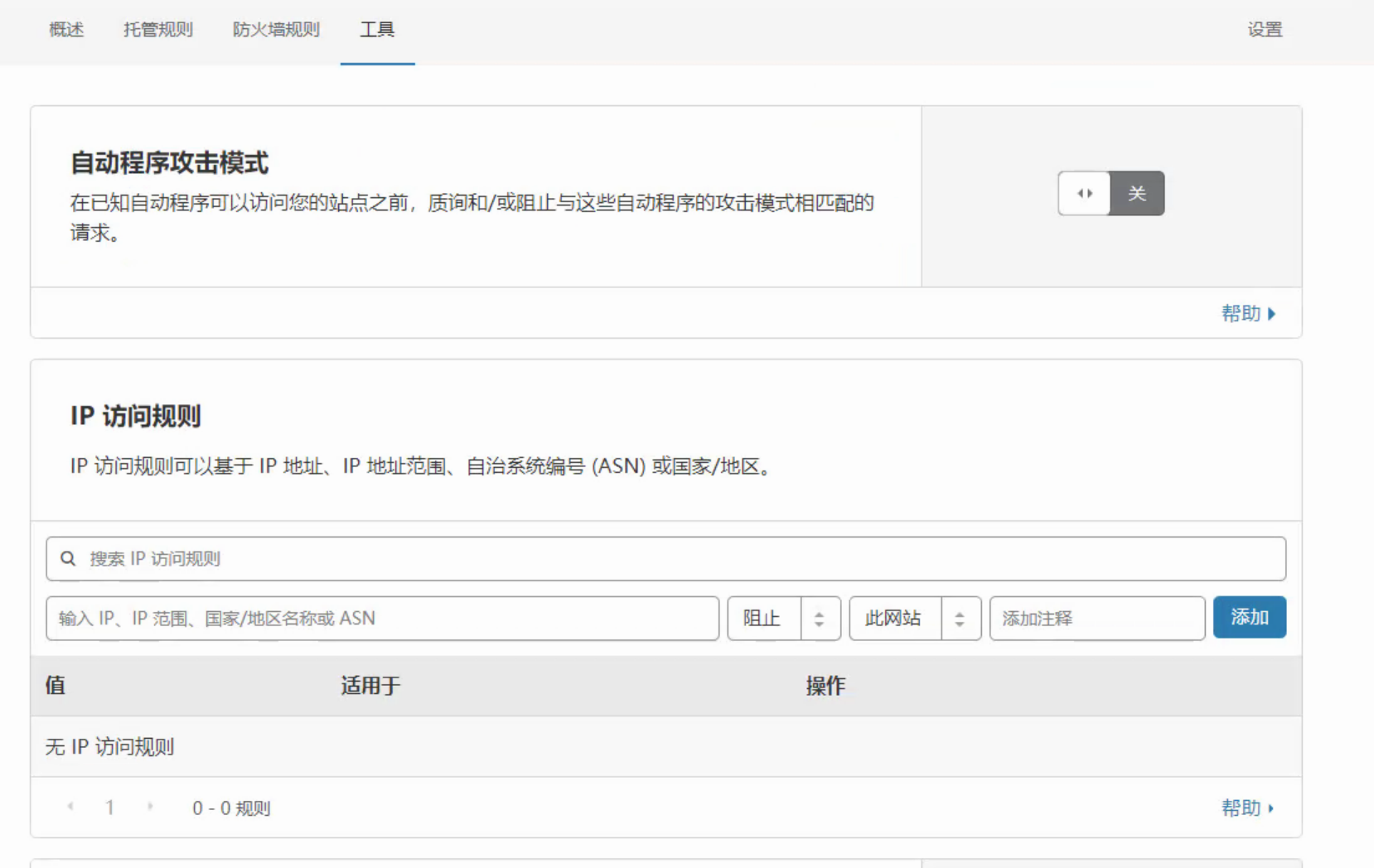Screen dimensions: 1374x868
Task: Click the 此网站 dropdown arrows
Action: (x=960, y=619)
